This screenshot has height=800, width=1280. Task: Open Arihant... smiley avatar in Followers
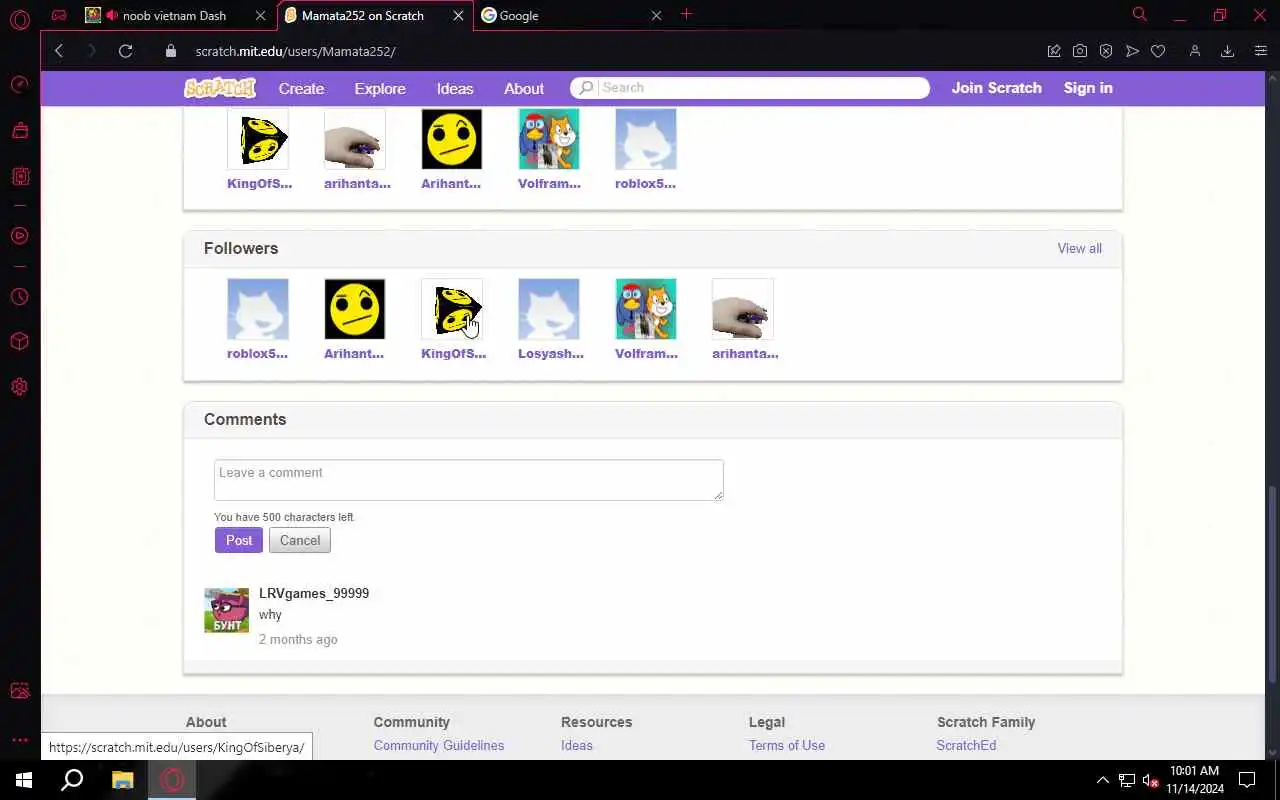[x=355, y=309]
